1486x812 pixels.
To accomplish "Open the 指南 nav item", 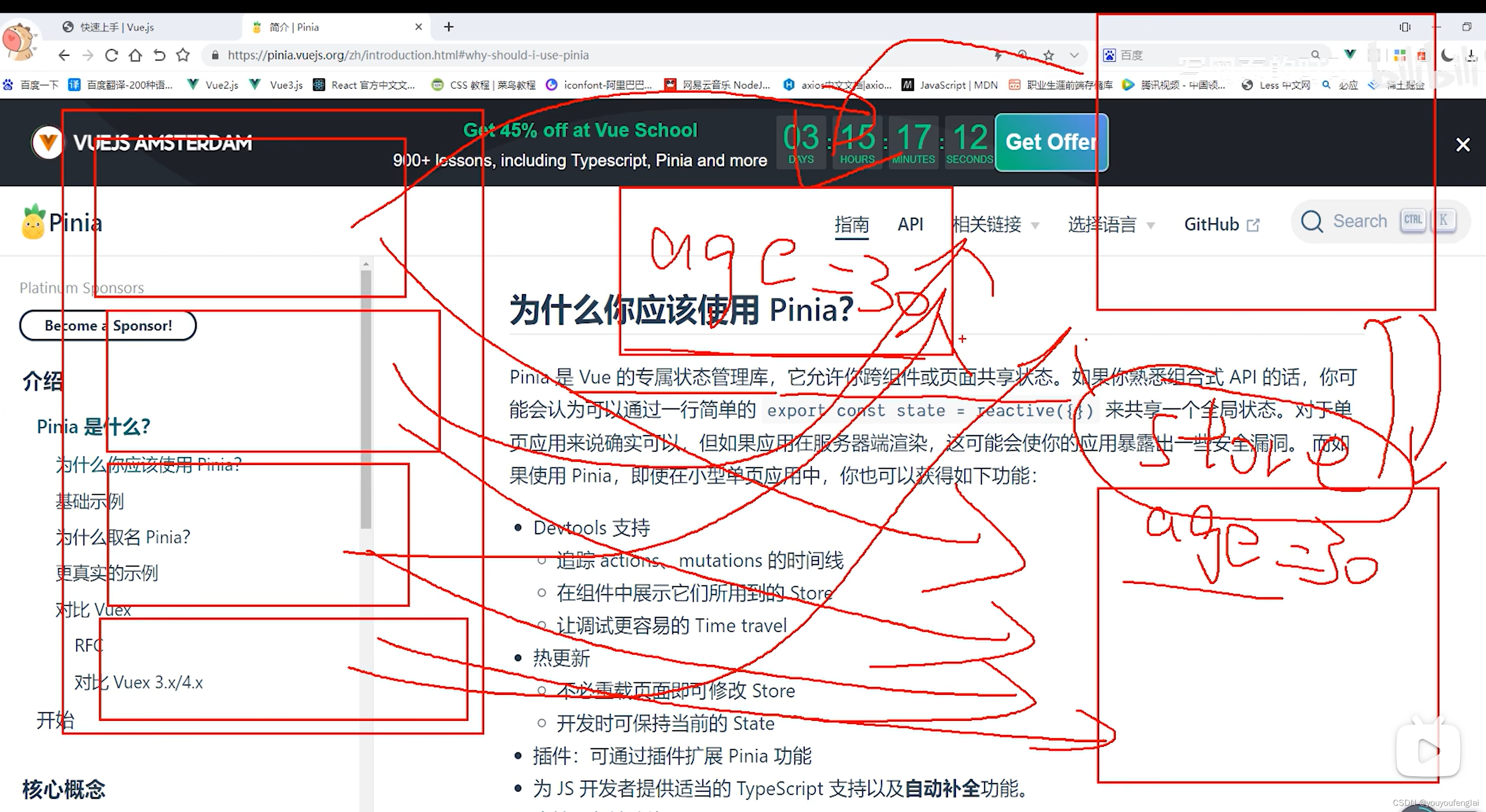I will pyautogui.click(x=851, y=224).
